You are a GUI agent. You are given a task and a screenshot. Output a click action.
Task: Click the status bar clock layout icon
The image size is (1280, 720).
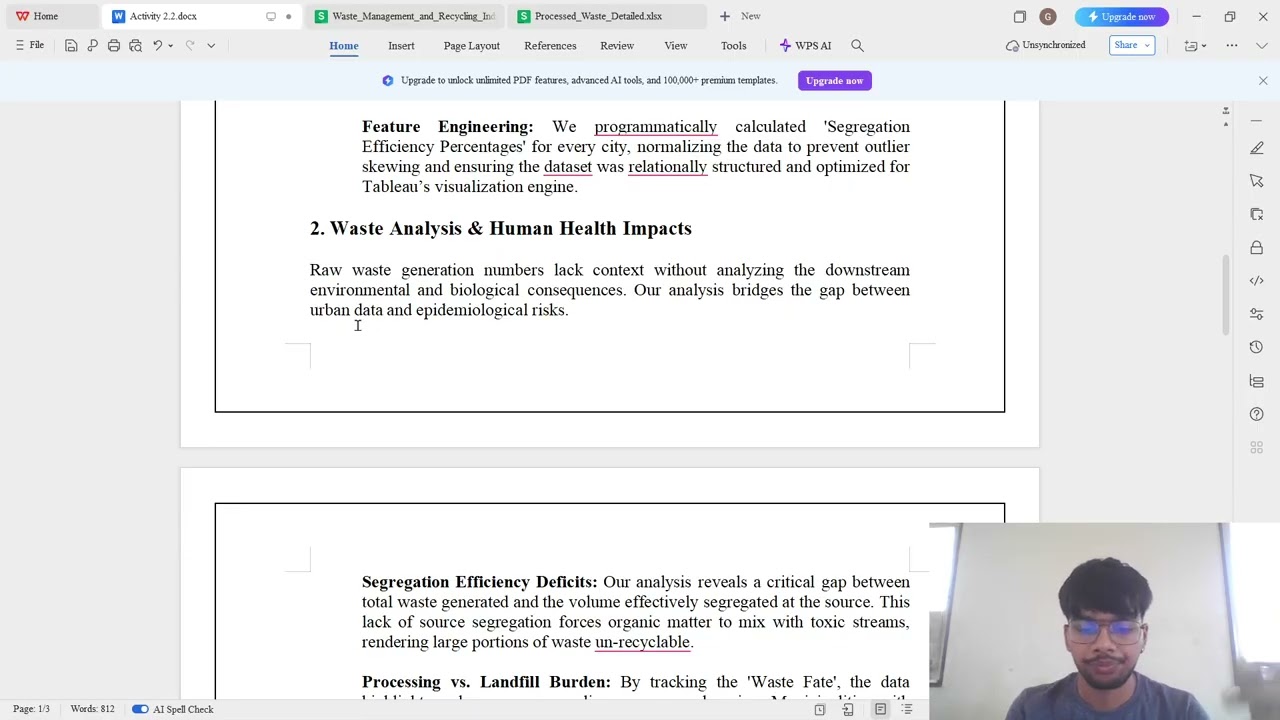pyautogui.click(x=819, y=709)
